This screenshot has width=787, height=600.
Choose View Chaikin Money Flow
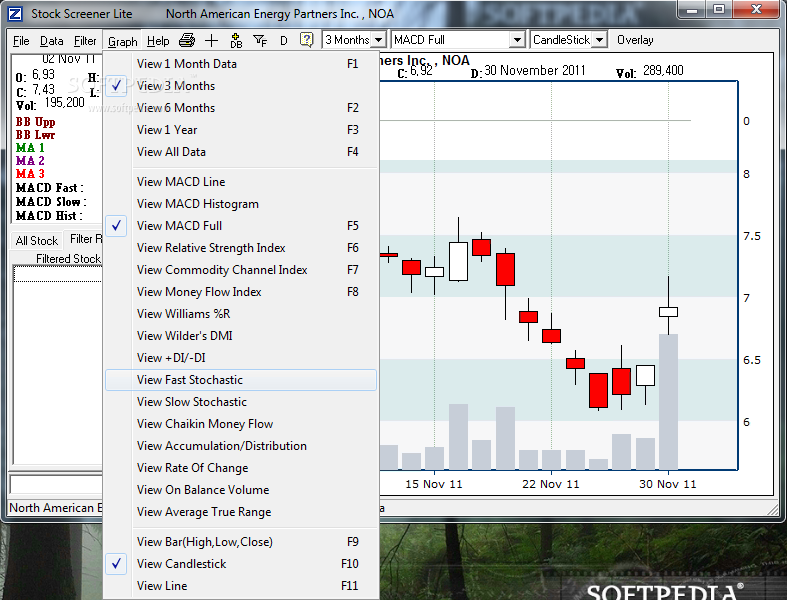tap(241, 424)
